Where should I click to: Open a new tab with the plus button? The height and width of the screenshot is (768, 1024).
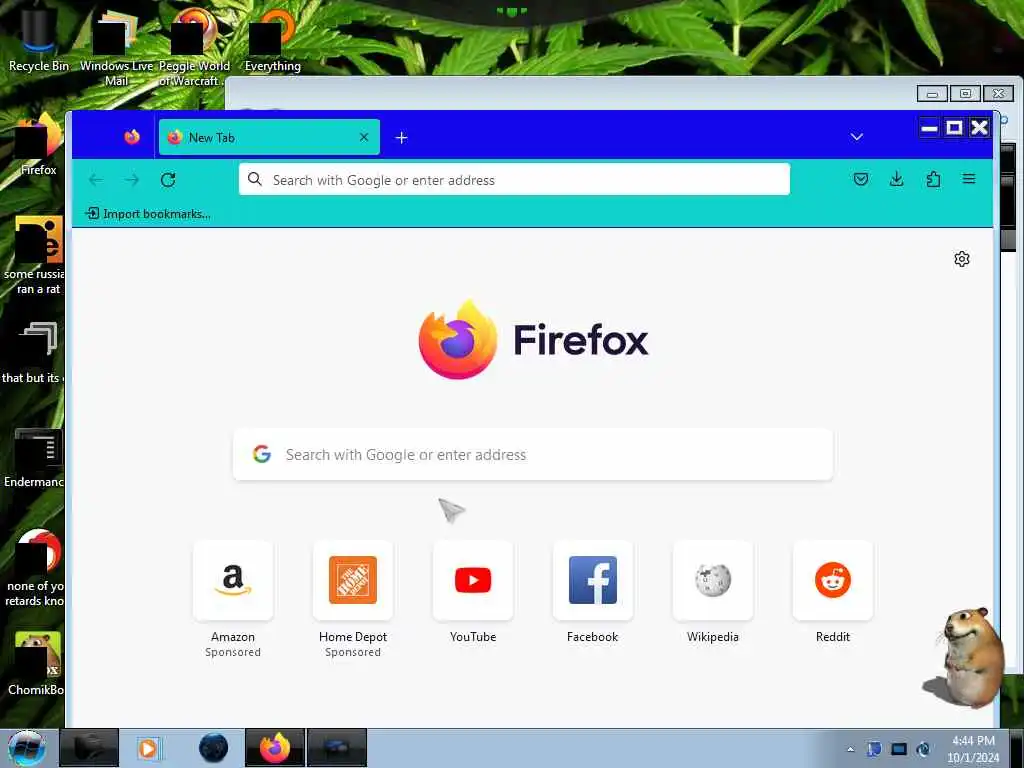402,138
